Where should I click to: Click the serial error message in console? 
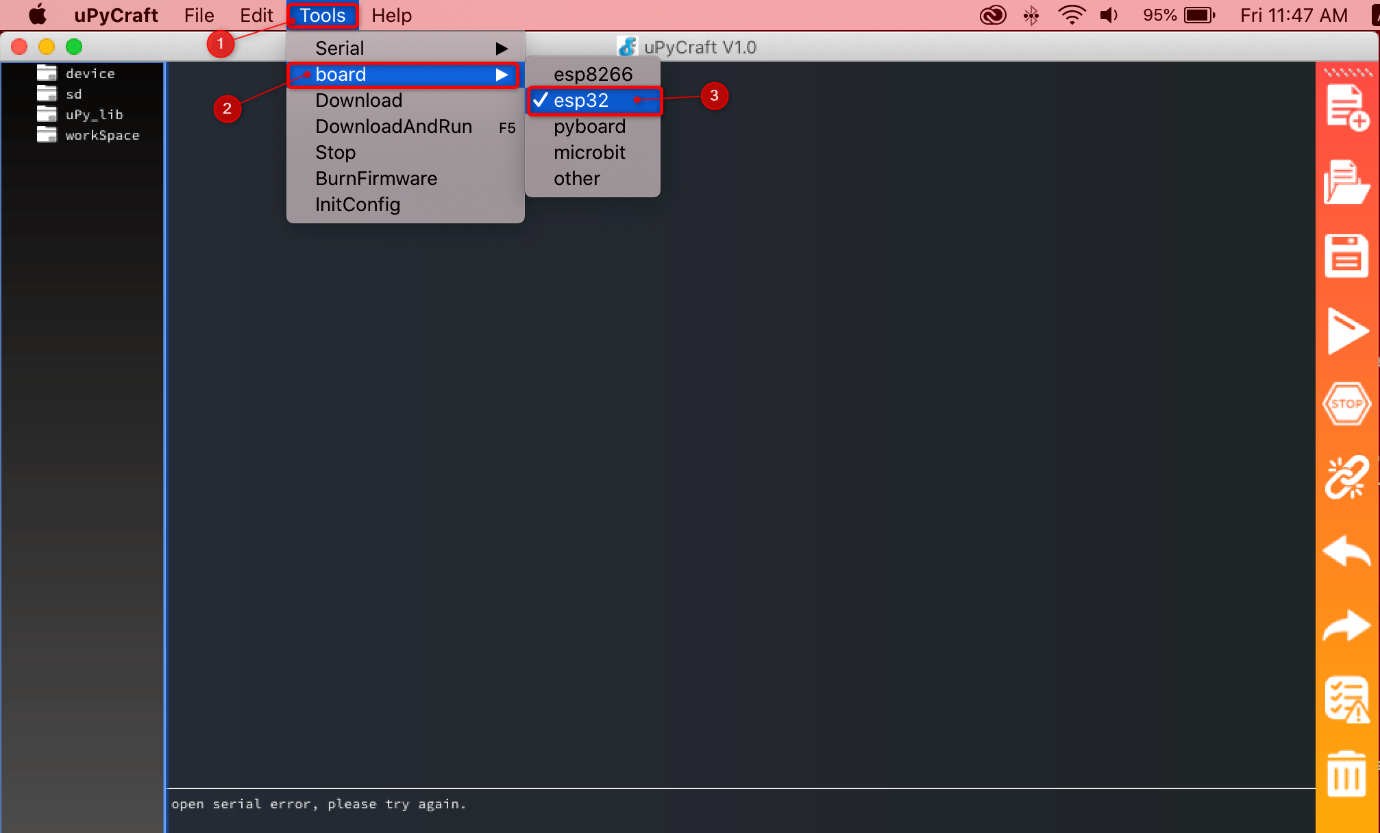[319, 804]
